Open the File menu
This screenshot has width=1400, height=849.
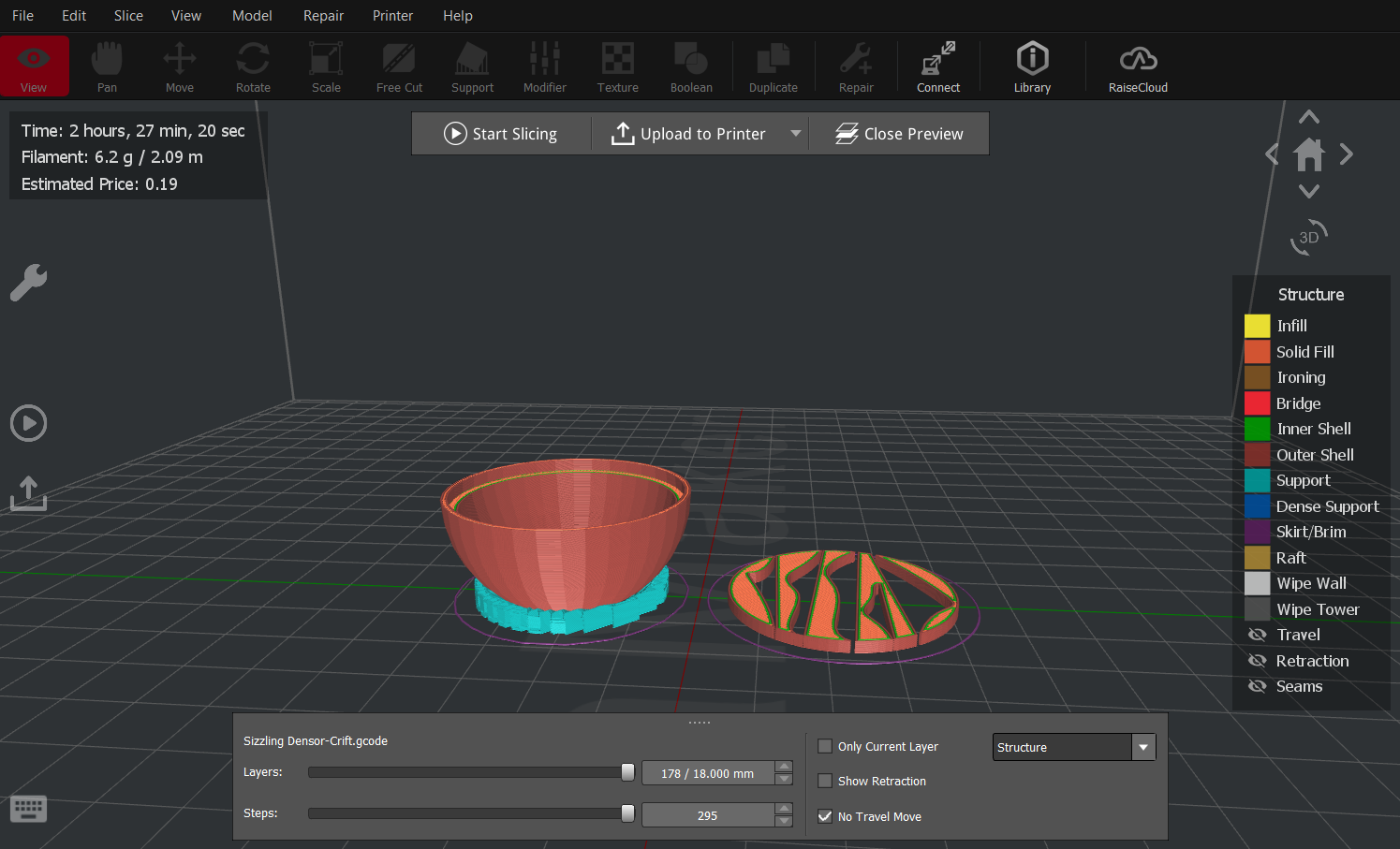pos(22,16)
